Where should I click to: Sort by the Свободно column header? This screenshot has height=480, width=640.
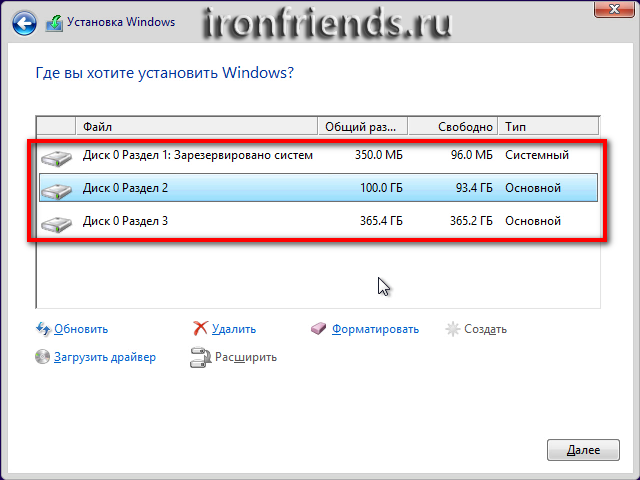click(x=454, y=127)
